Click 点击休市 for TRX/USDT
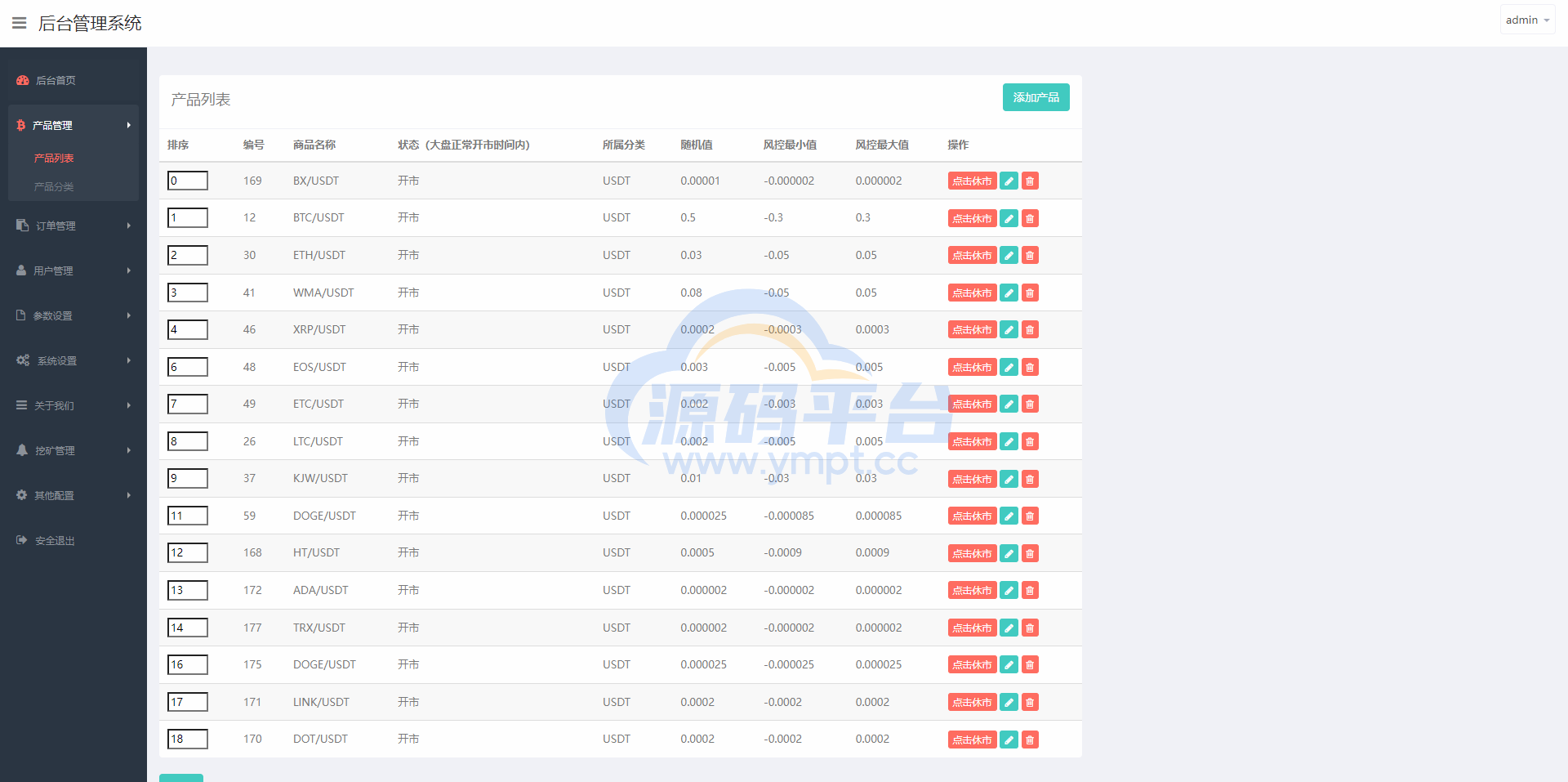 tap(972, 628)
